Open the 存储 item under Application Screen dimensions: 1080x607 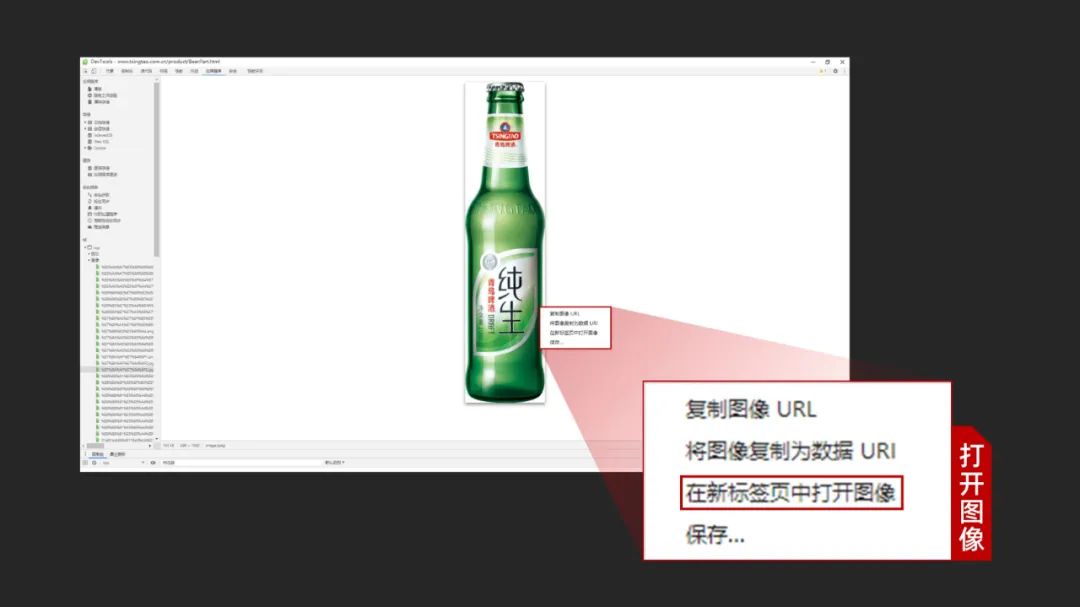coord(98,102)
